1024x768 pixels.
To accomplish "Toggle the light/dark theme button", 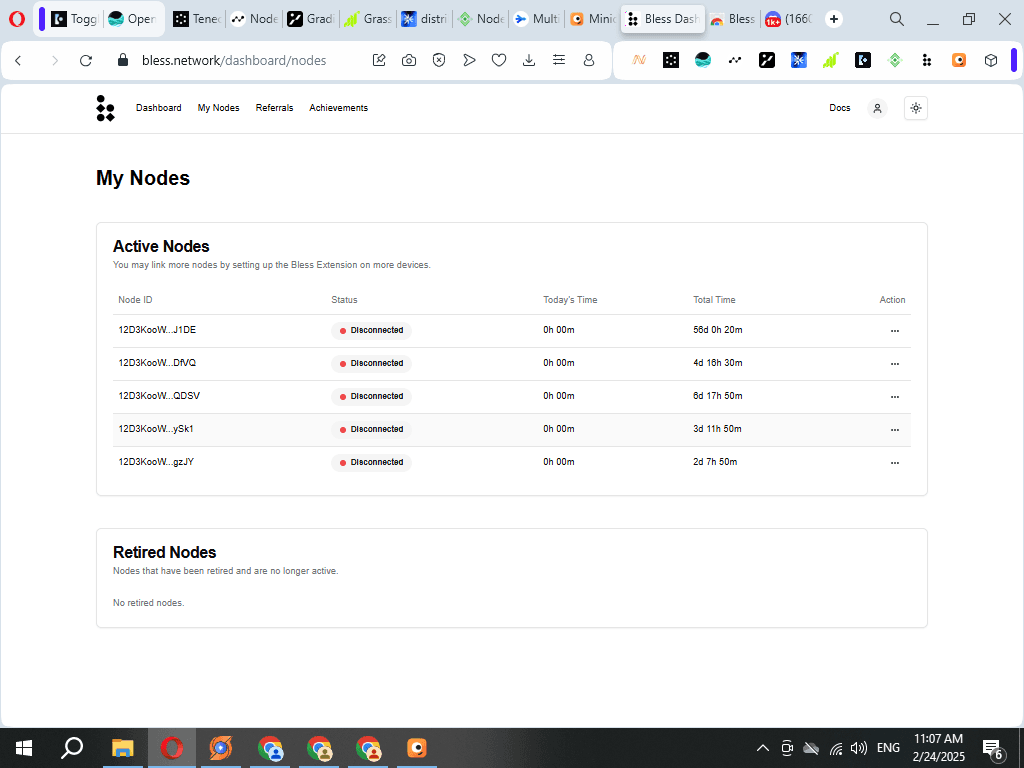I will (x=915, y=108).
